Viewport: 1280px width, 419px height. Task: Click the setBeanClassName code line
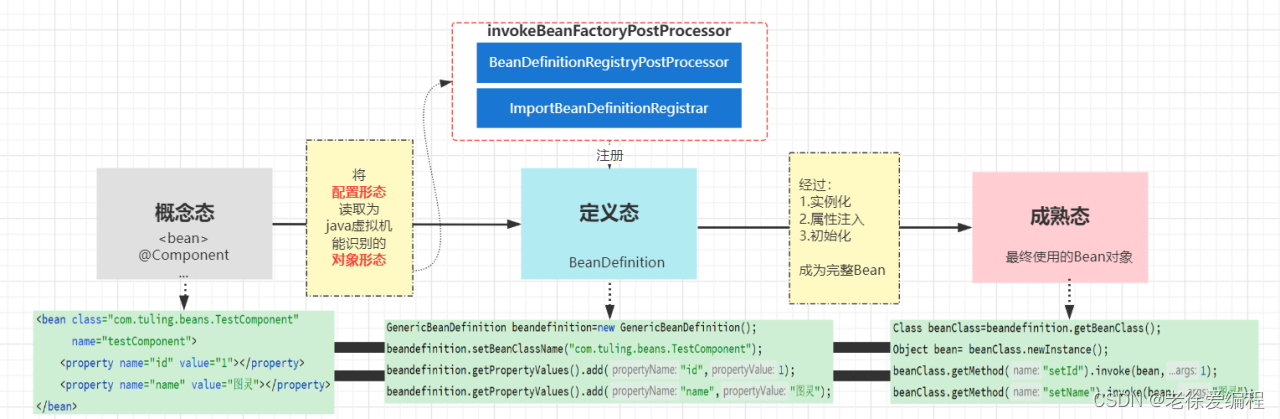click(x=575, y=349)
